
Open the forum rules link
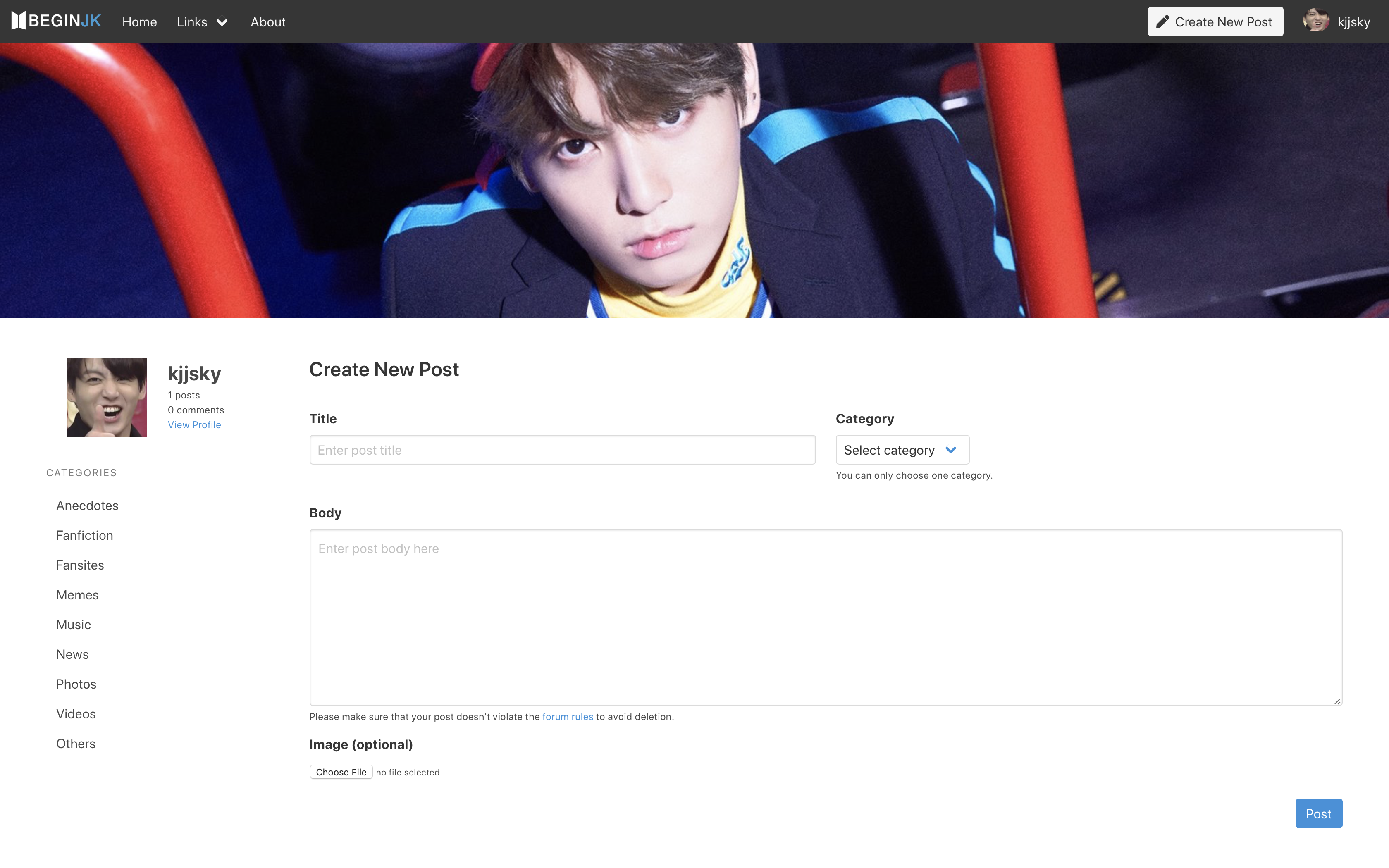pos(568,716)
